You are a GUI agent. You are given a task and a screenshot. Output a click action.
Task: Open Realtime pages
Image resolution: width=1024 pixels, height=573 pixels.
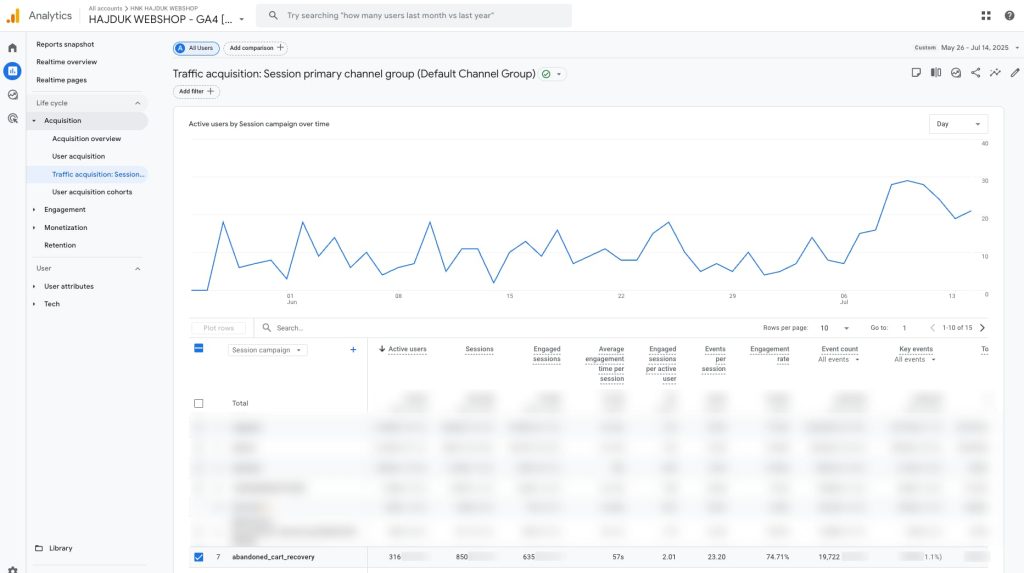pos(61,80)
